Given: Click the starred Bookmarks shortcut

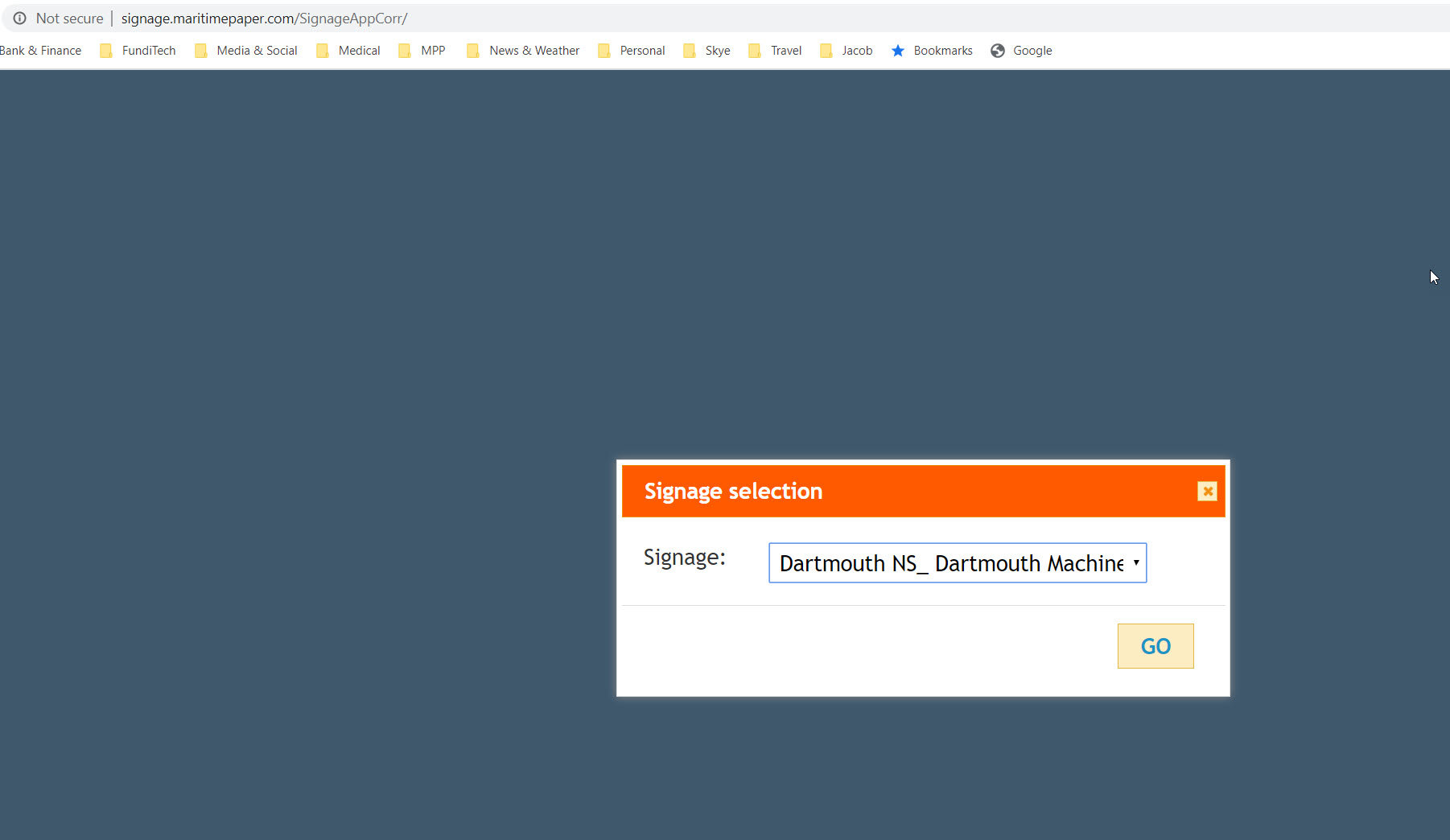Looking at the screenshot, I should pos(932,51).
